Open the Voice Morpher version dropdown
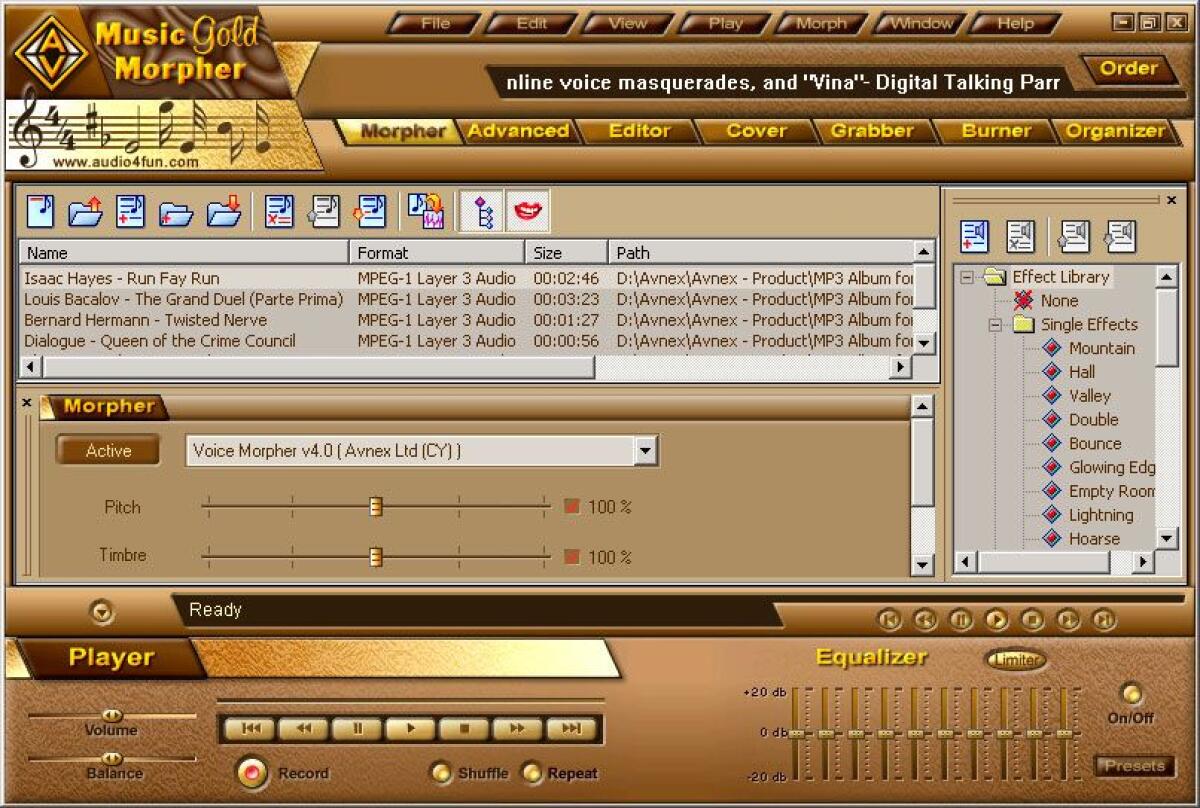 coord(646,451)
